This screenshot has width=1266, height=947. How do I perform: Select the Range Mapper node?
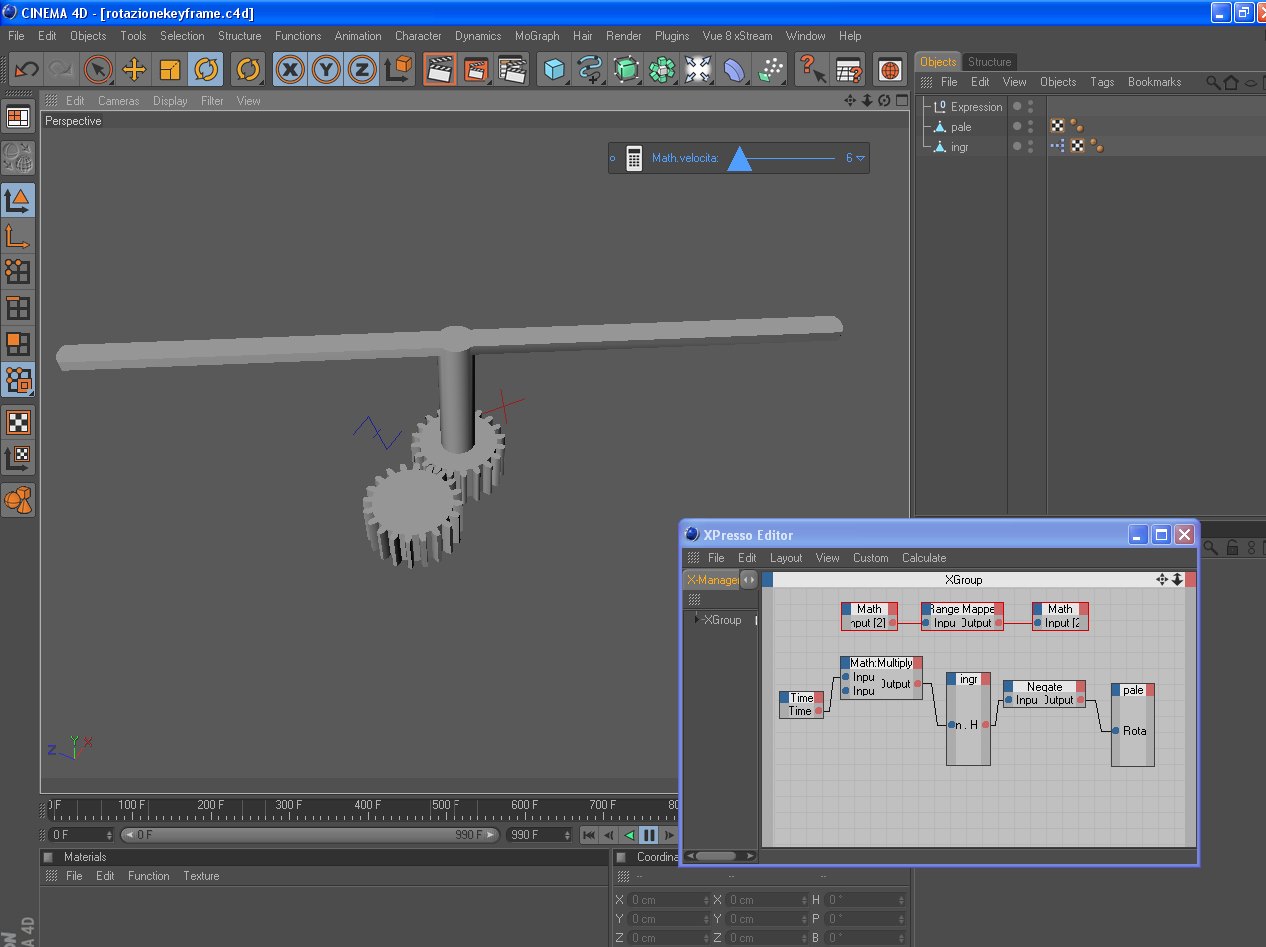tap(961, 609)
